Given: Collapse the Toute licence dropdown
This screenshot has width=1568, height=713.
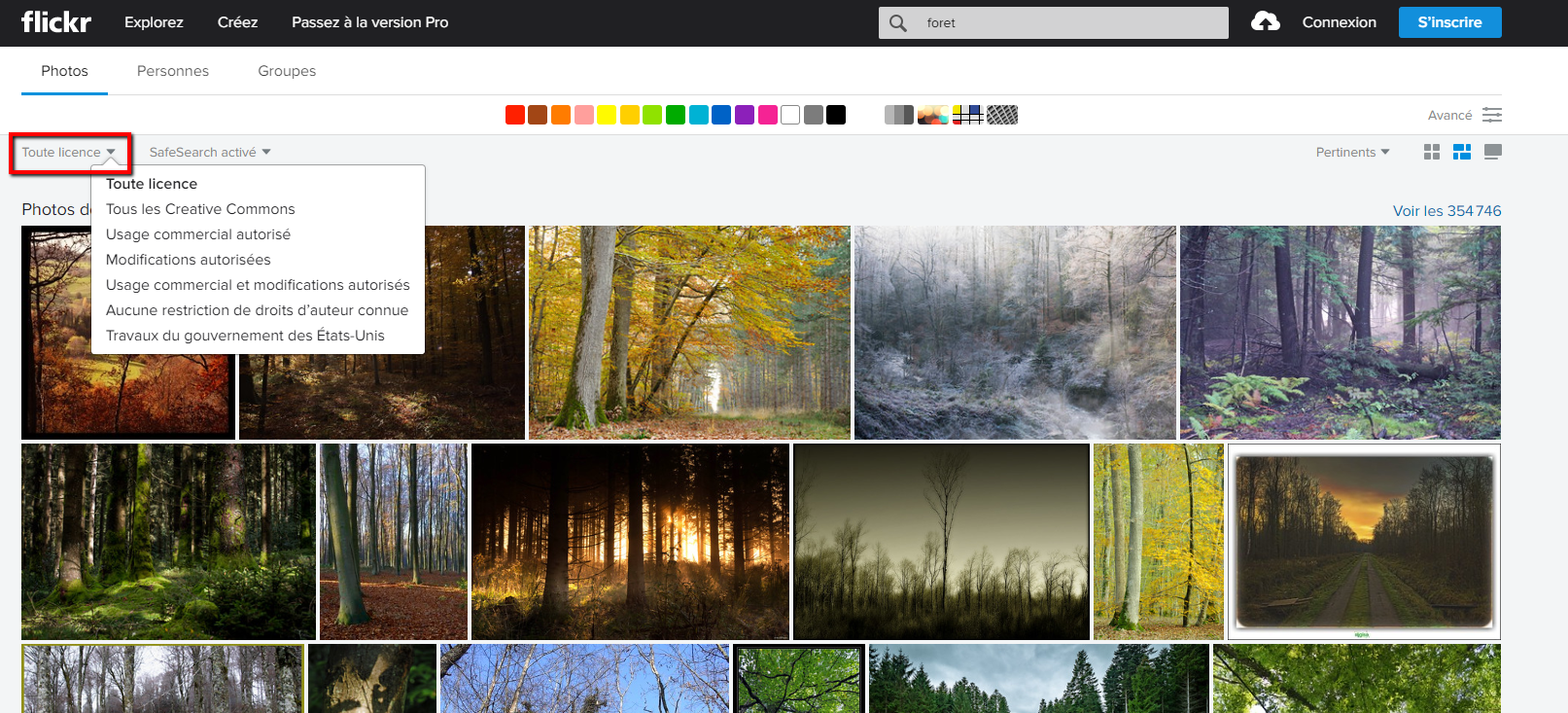Looking at the screenshot, I should click(x=69, y=153).
